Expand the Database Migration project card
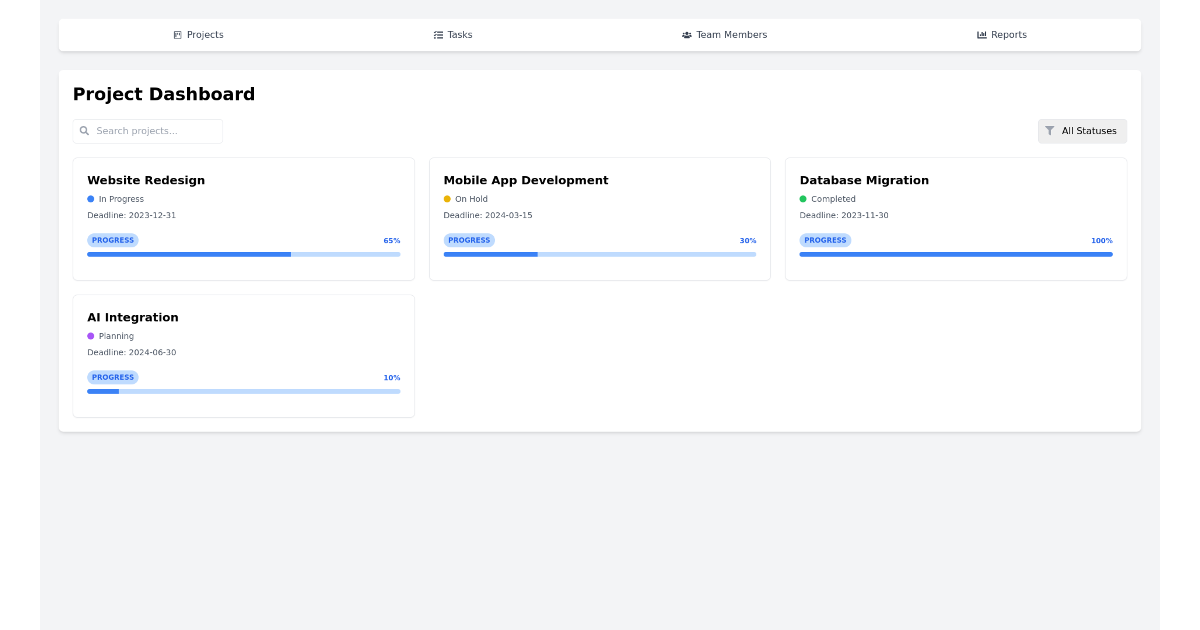Image resolution: width=1200 pixels, height=630 pixels. [956, 218]
